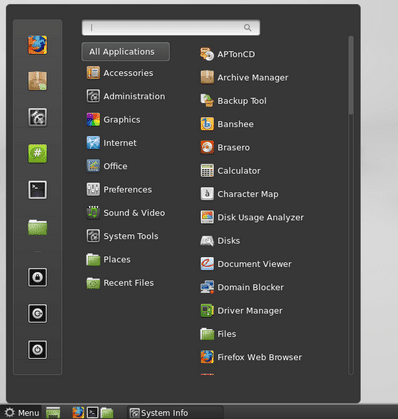Screen dimensions: 398x419
Task: Launch 'APTonCD' by its label
Action: (236, 54)
